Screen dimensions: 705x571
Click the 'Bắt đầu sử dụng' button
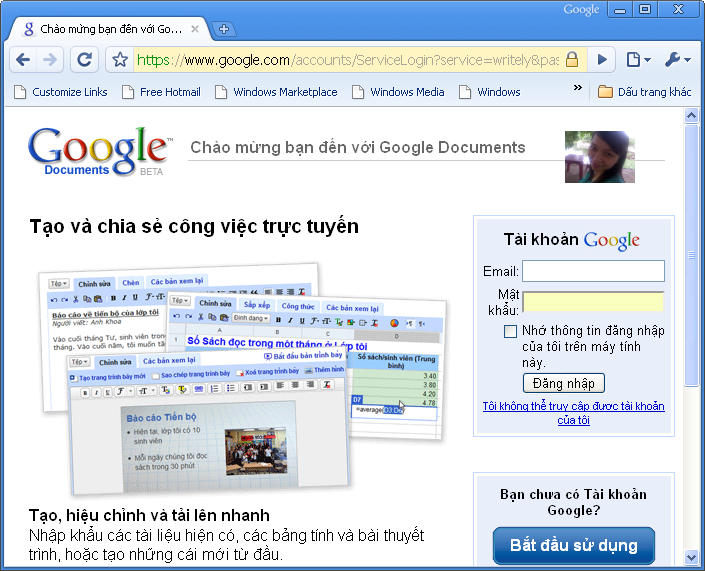click(x=574, y=545)
